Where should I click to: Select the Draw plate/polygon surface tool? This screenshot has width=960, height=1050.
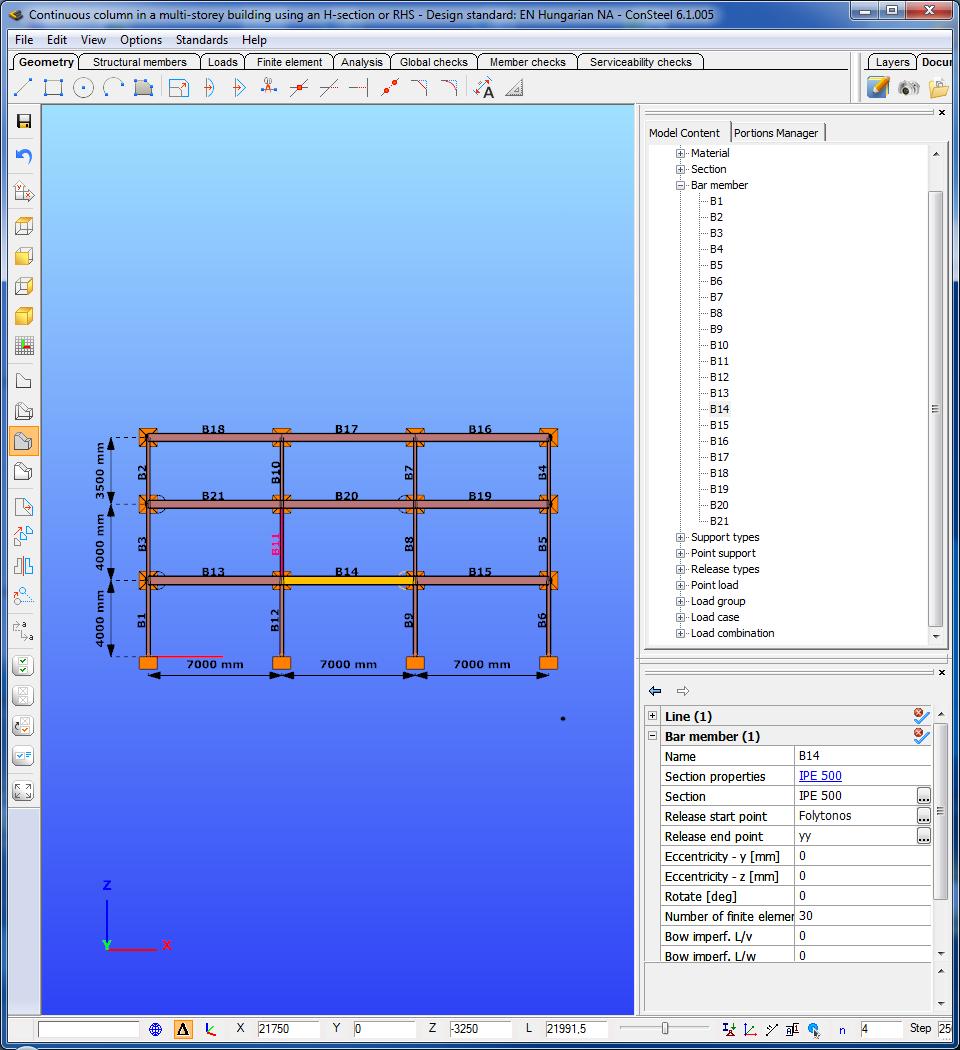143,87
